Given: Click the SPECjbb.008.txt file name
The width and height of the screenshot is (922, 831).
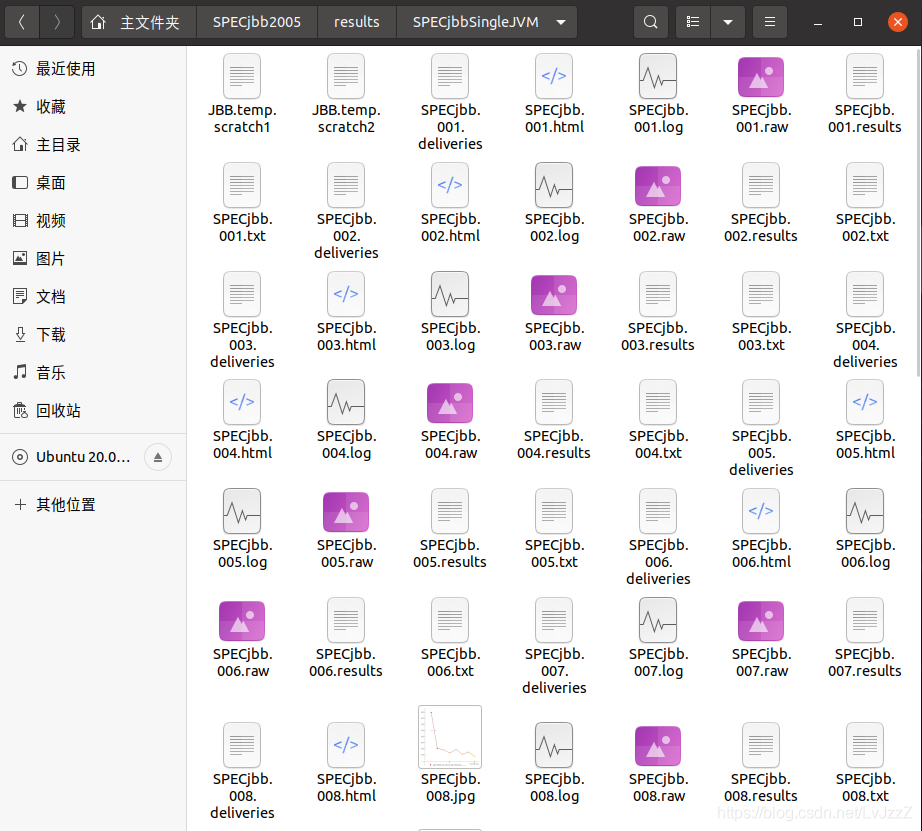Looking at the screenshot, I should 865,787.
